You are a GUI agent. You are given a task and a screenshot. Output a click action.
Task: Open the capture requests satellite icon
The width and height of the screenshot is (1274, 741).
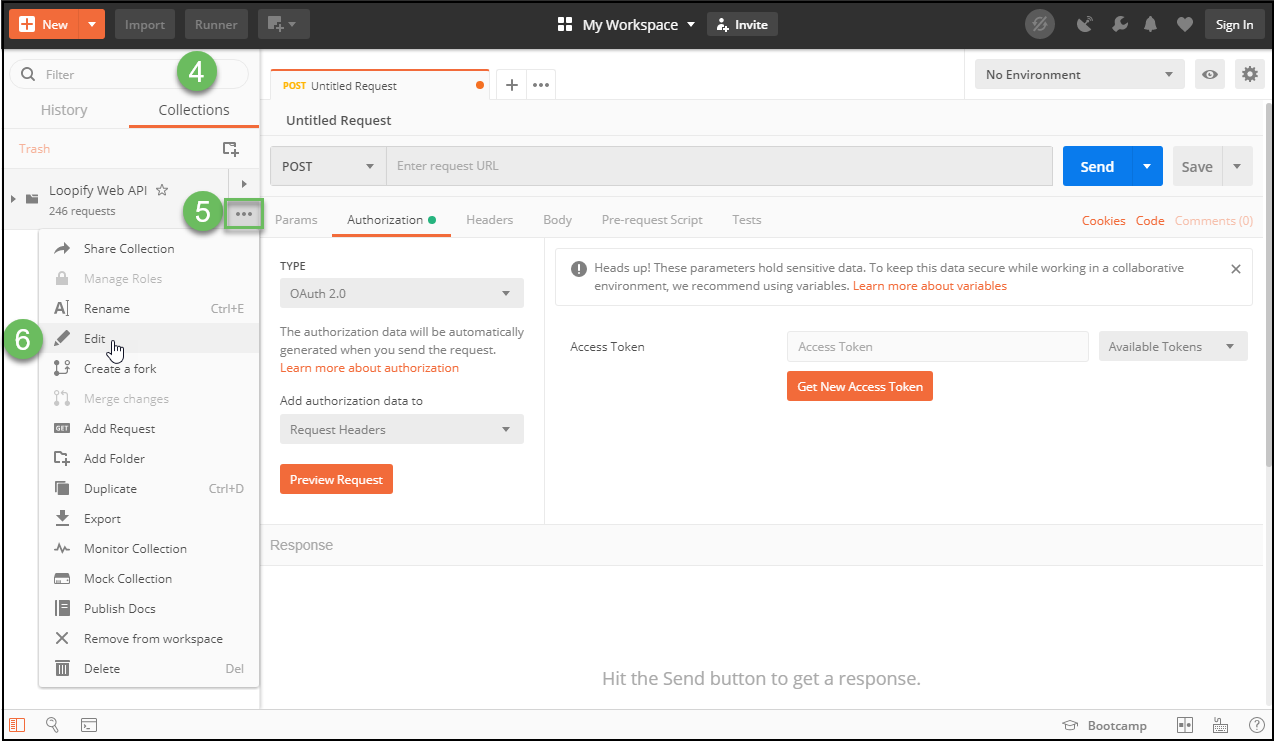click(1085, 24)
